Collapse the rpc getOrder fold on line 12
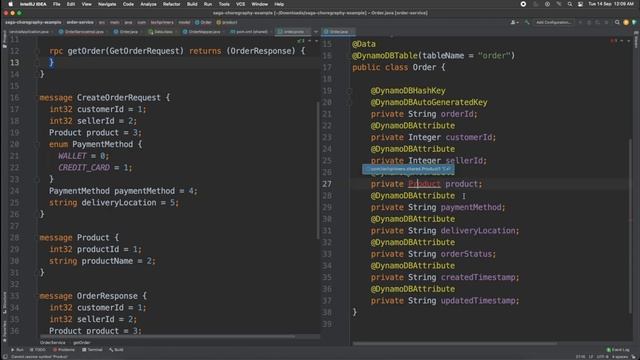The height and width of the screenshot is (360, 640). [37, 51]
